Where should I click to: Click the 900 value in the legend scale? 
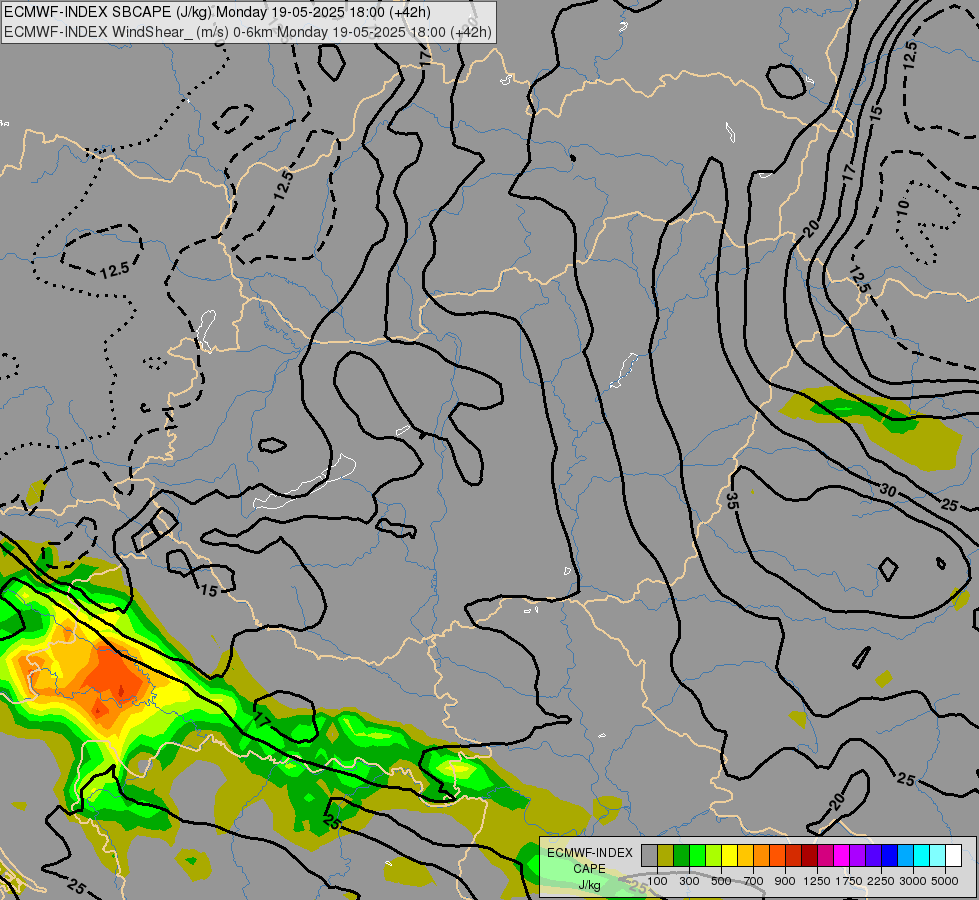785,881
